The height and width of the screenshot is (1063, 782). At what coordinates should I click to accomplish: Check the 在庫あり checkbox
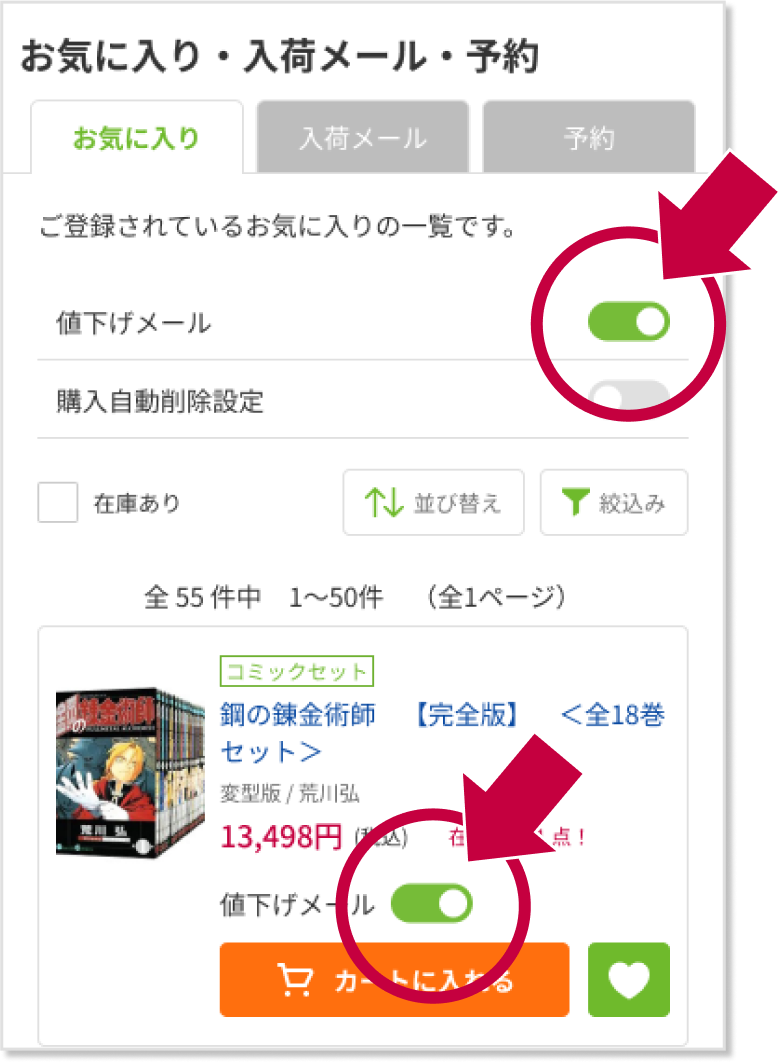coord(58,502)
